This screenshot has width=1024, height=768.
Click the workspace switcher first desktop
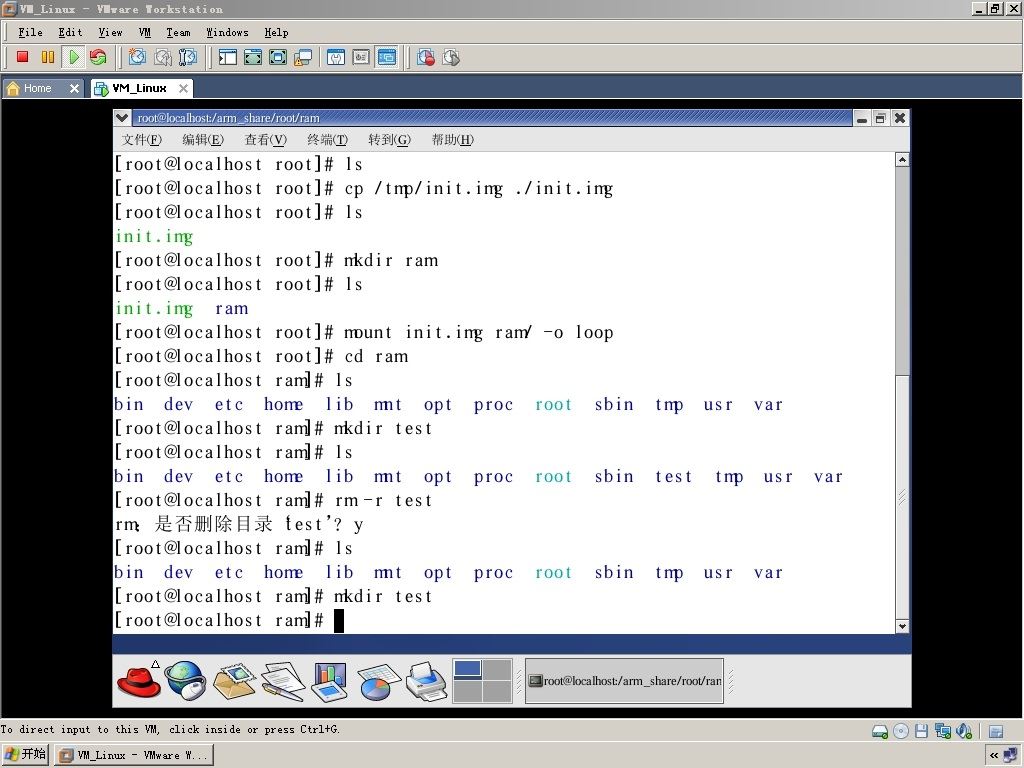(468, 669)
